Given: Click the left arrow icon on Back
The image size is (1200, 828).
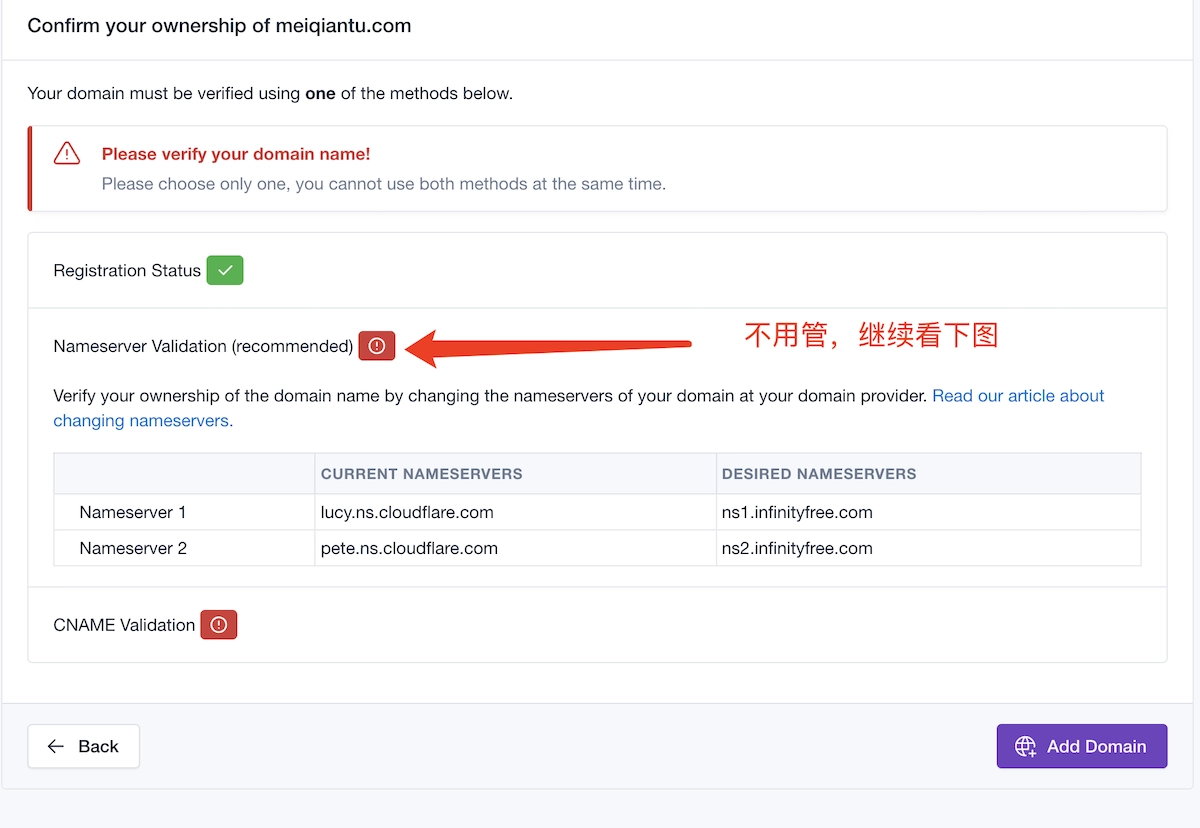Looking at the screenshot, I should [57, 746].
